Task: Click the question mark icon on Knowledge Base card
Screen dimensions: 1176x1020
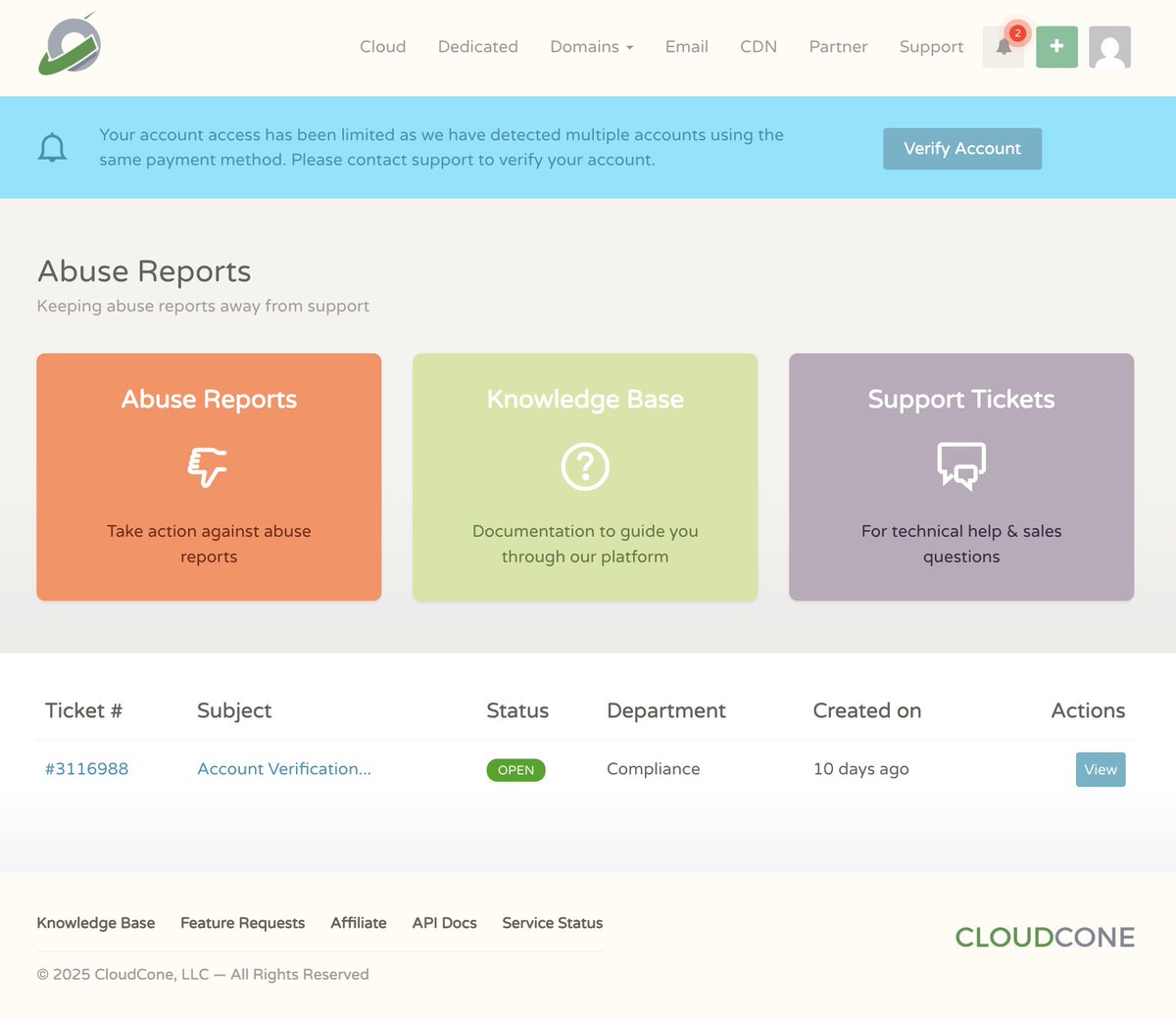Action: coord(585,466)
